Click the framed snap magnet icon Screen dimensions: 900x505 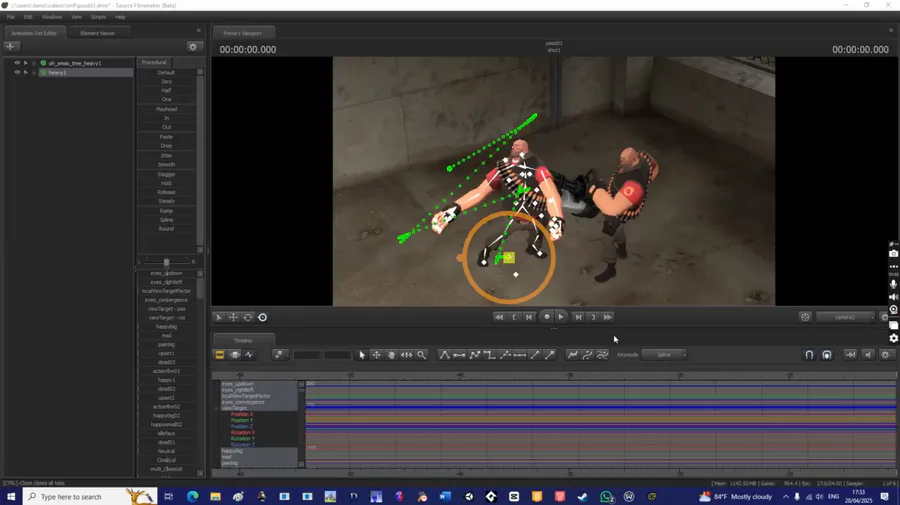coord(827,355)
